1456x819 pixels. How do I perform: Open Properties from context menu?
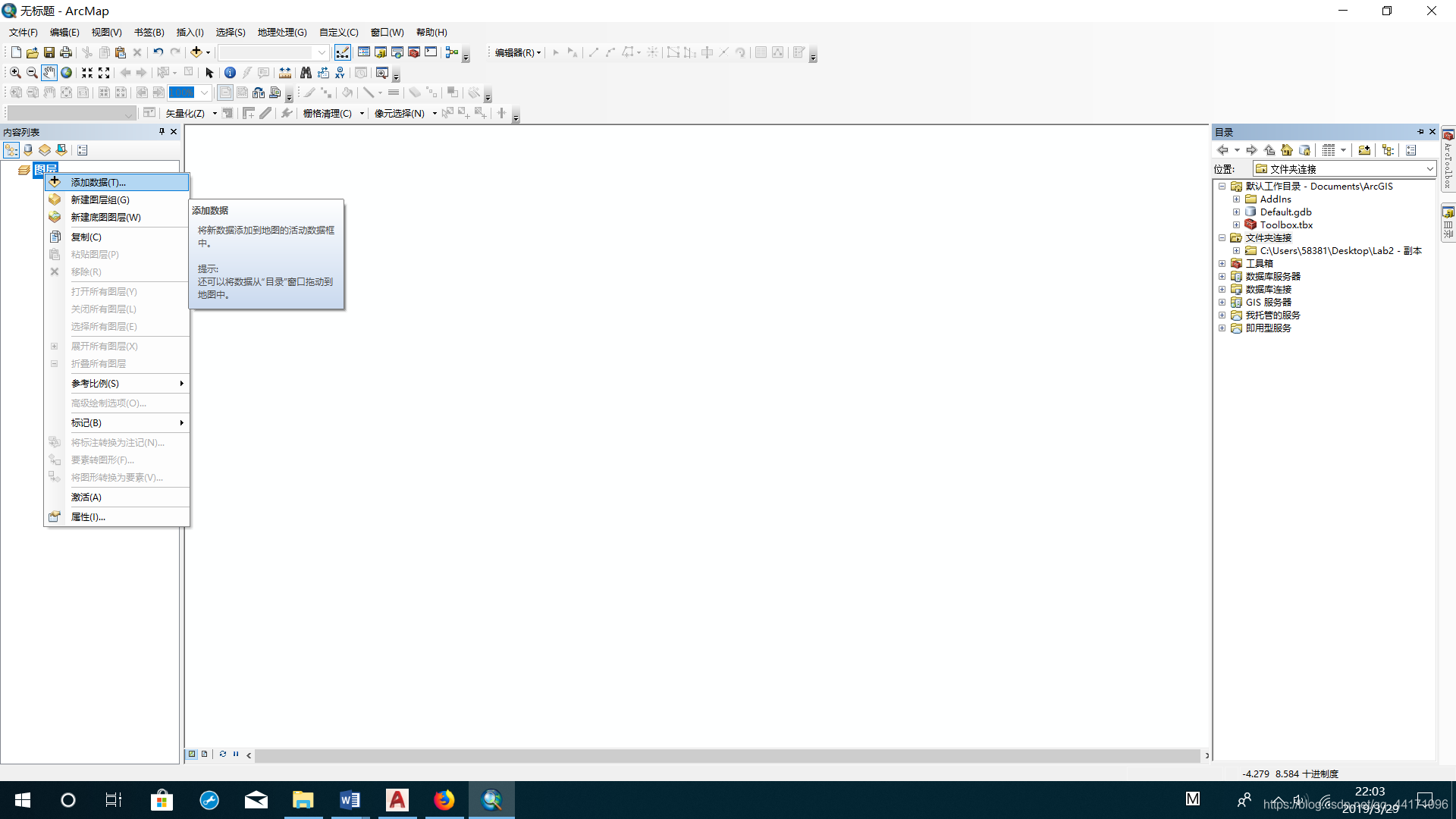pos(117,516)
